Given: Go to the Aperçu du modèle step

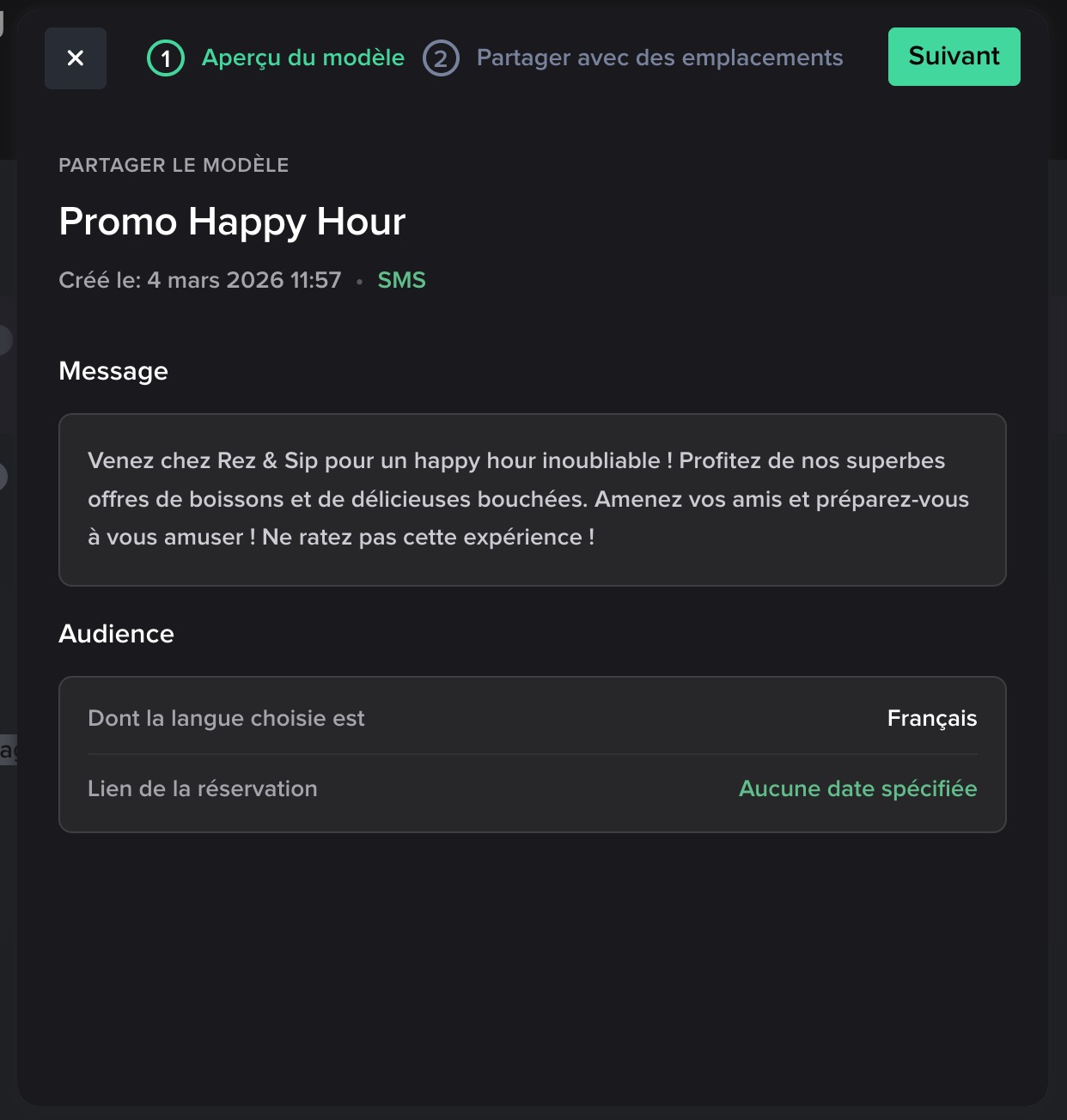Looking at the screenshot, I should 302,58.
